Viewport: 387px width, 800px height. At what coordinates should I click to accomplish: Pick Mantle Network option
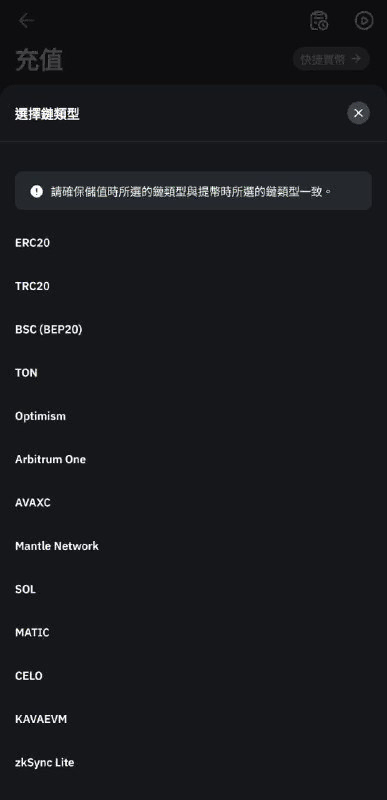point(193,546)
